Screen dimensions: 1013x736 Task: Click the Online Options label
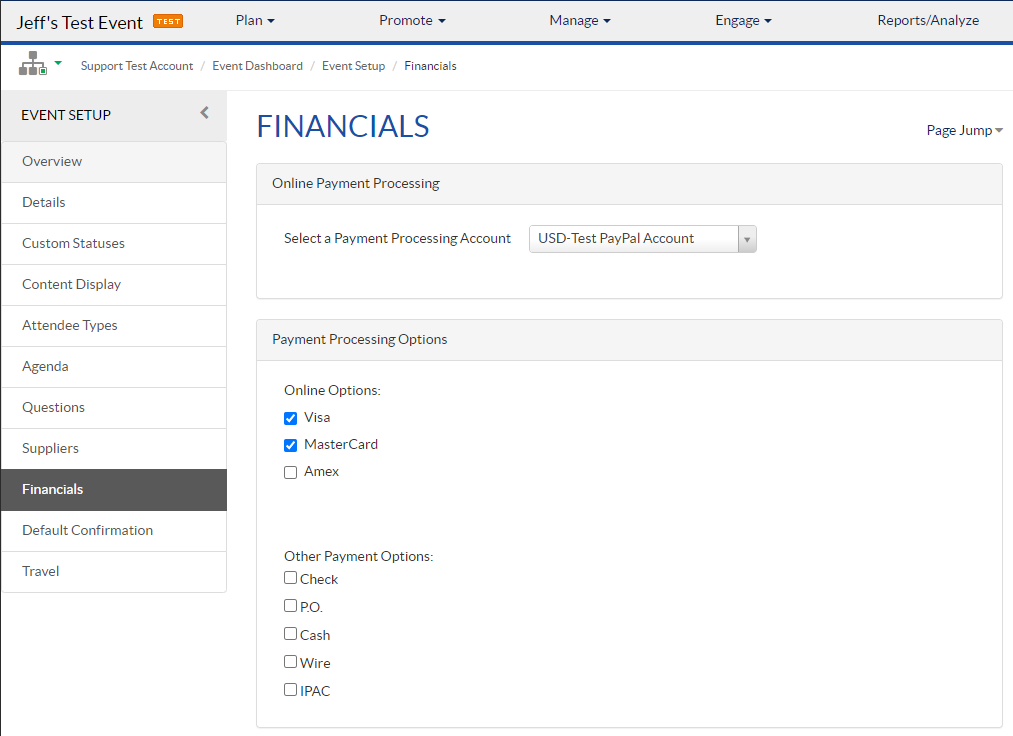point(332,390)
